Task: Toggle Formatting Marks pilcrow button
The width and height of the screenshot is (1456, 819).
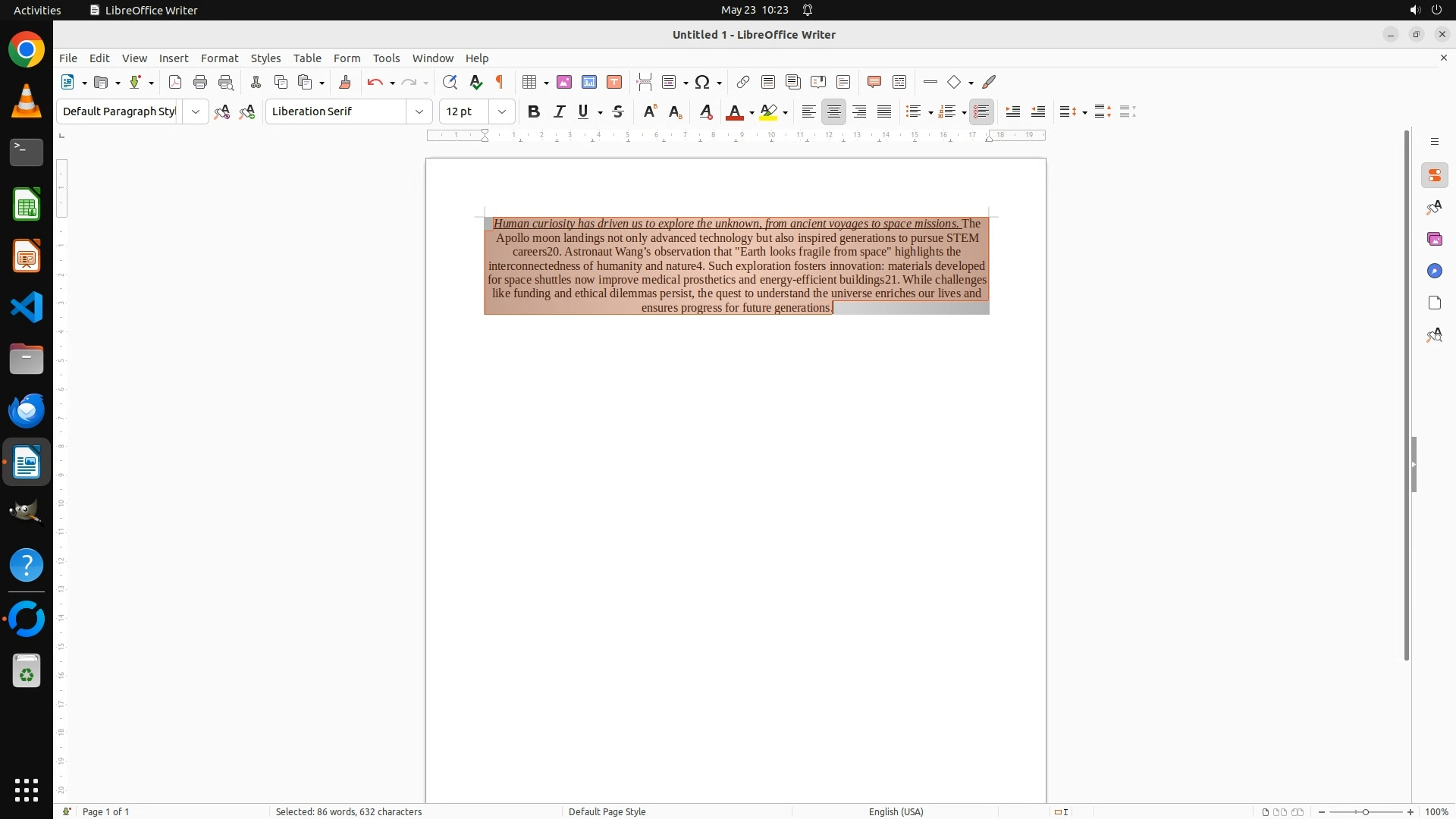Action: 500,83
